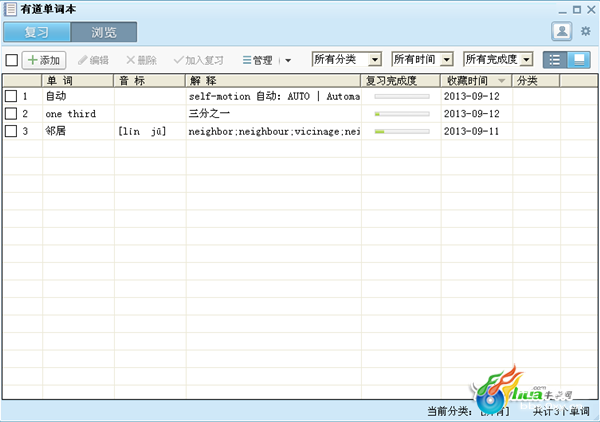Switch to the 浏览 tab
Image resolution: width=600 pixels, height=422 pixels.
(104, 32)
